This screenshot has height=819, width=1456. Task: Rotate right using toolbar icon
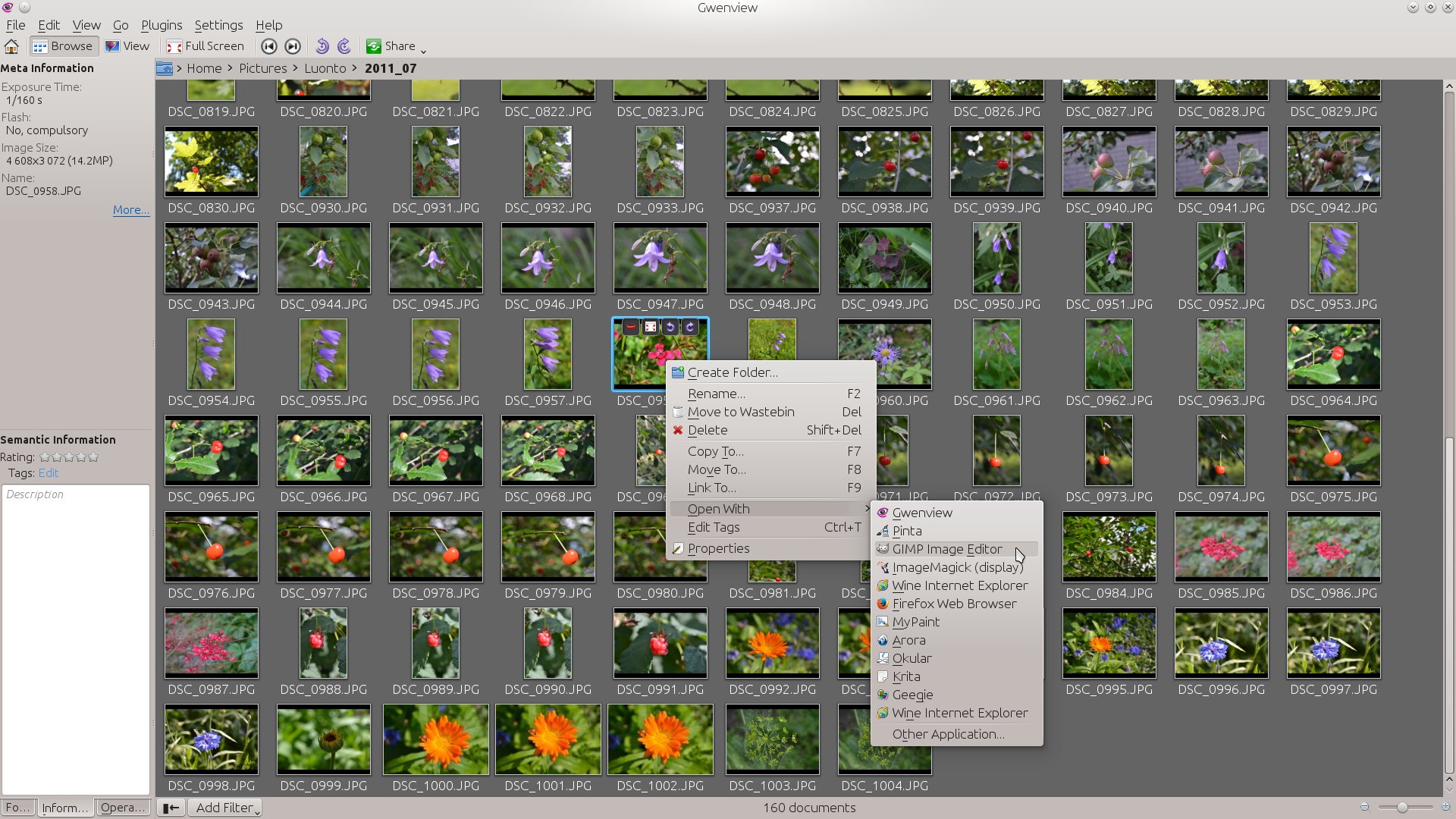(x=344, y=46)
